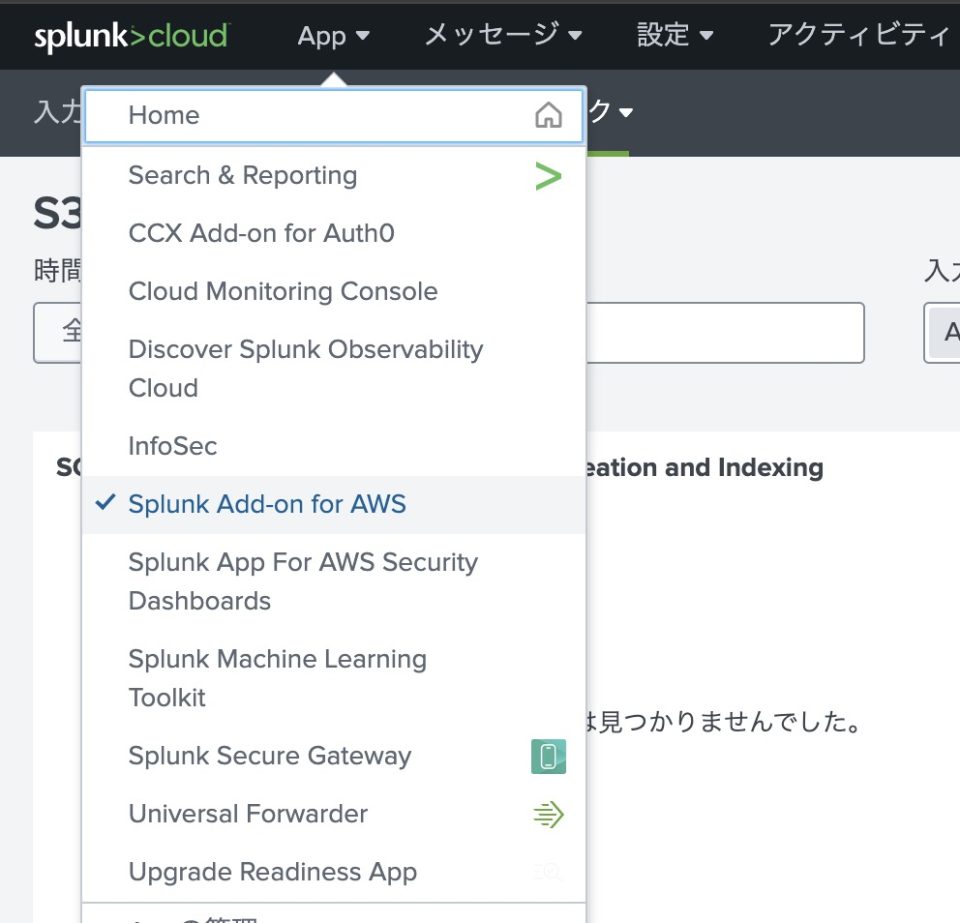The height and width of the screenshot is (923, 960).
Task: Open Search & Reporting from the App menu
Action: (242, 176)
